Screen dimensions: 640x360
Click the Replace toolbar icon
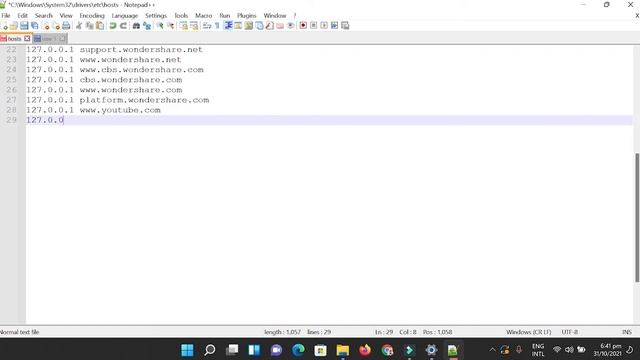[x=147, y=26]
